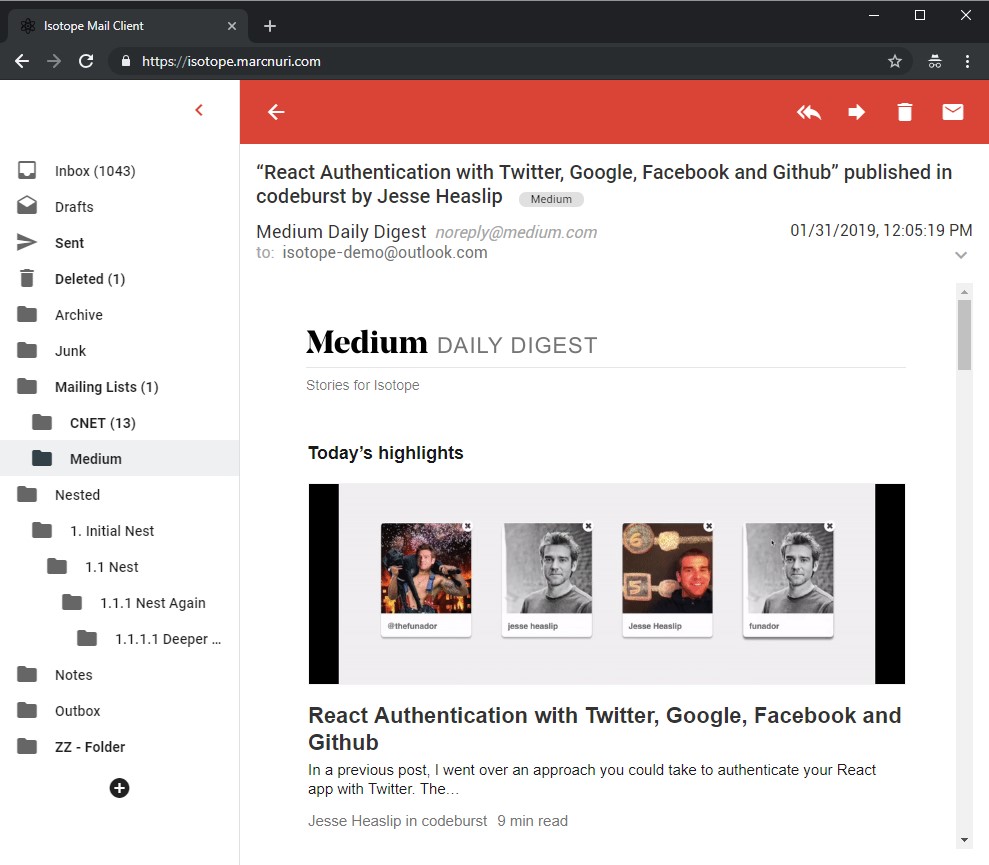
Task: Open the Archive folder icon
Action: pos(25,314)
